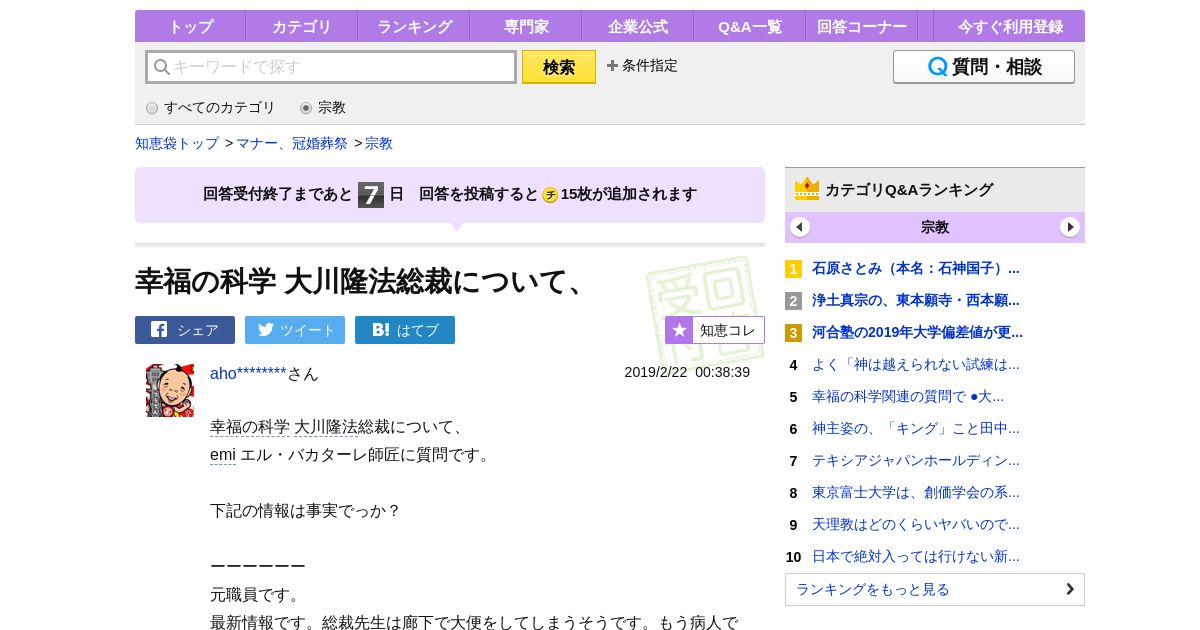Expand ランキングをもっと見る

pyautogui.click(x=935, y=589)
